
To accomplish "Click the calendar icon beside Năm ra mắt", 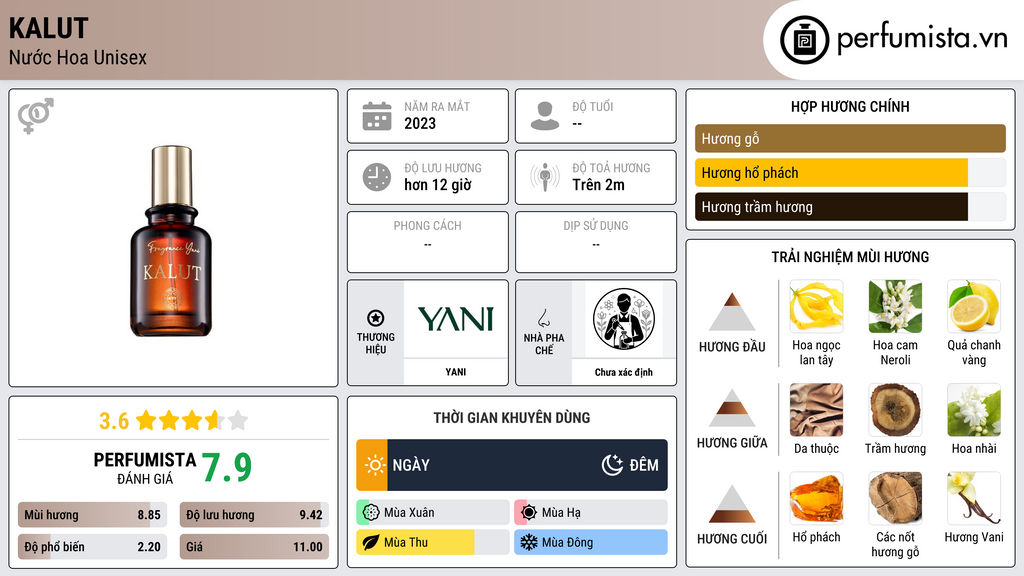I will point(377,116).
